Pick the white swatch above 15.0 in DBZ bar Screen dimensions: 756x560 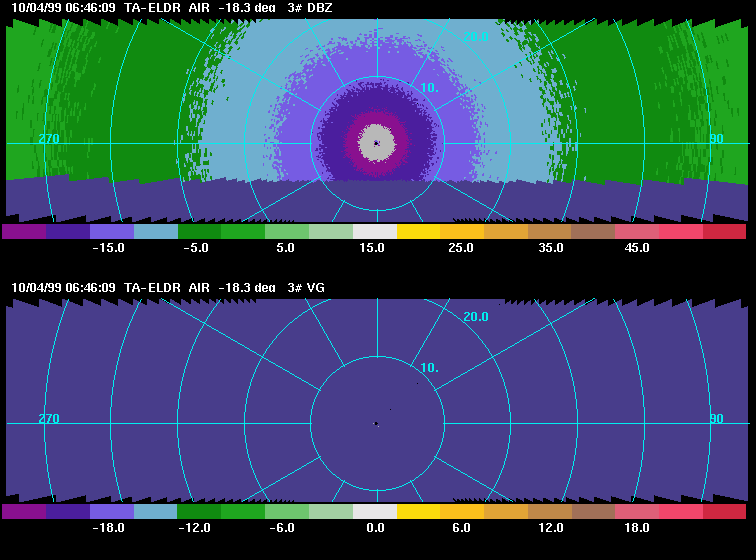pos(375,232)
